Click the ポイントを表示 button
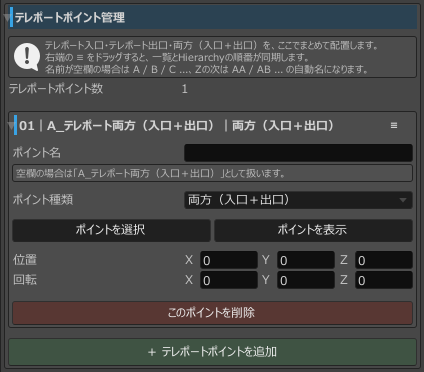The width and height of the screenshot is (424, 372). (313, 230)
